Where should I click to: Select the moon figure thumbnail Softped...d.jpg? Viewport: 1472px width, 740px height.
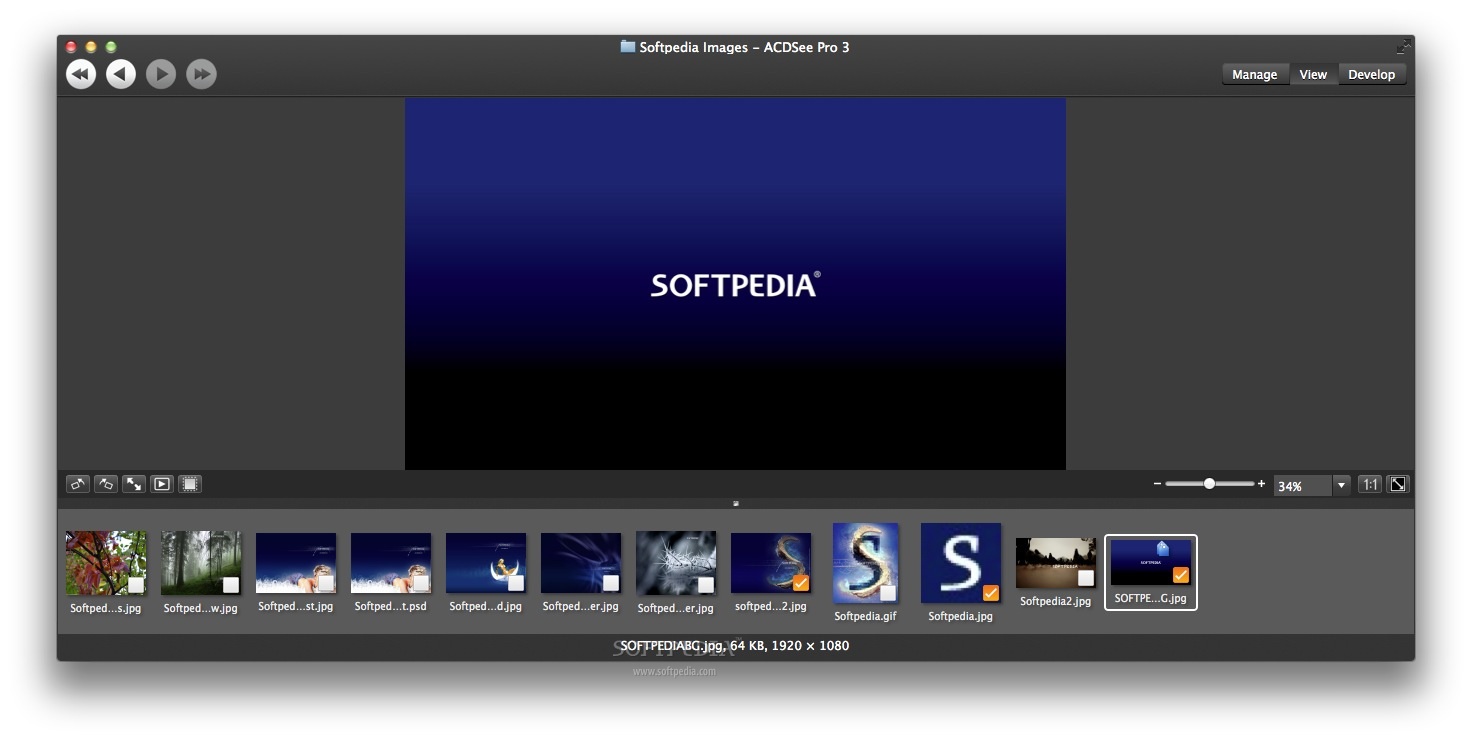[x=486, y=563]
